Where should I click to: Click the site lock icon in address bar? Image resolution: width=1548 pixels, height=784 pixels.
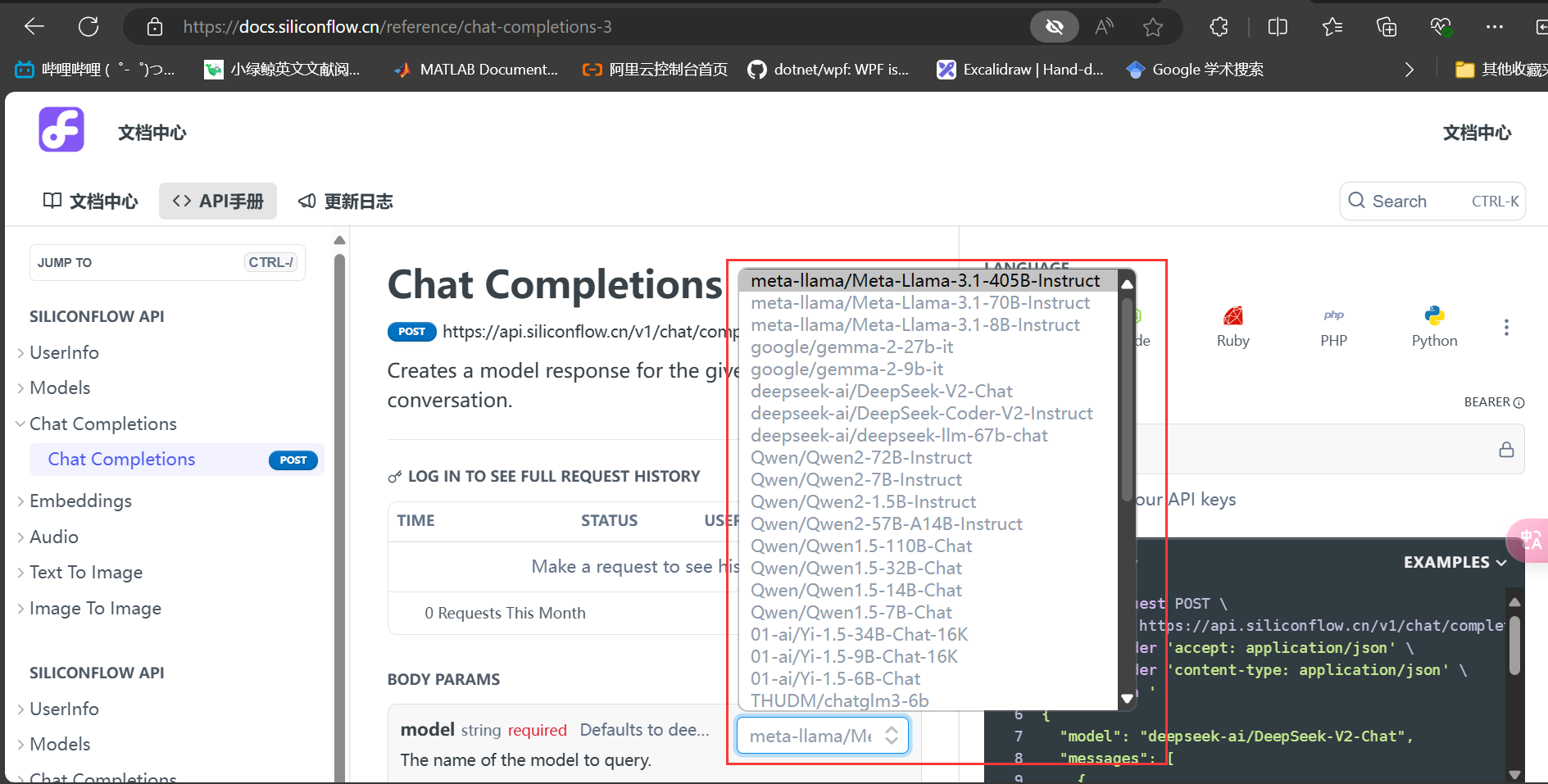155,27
